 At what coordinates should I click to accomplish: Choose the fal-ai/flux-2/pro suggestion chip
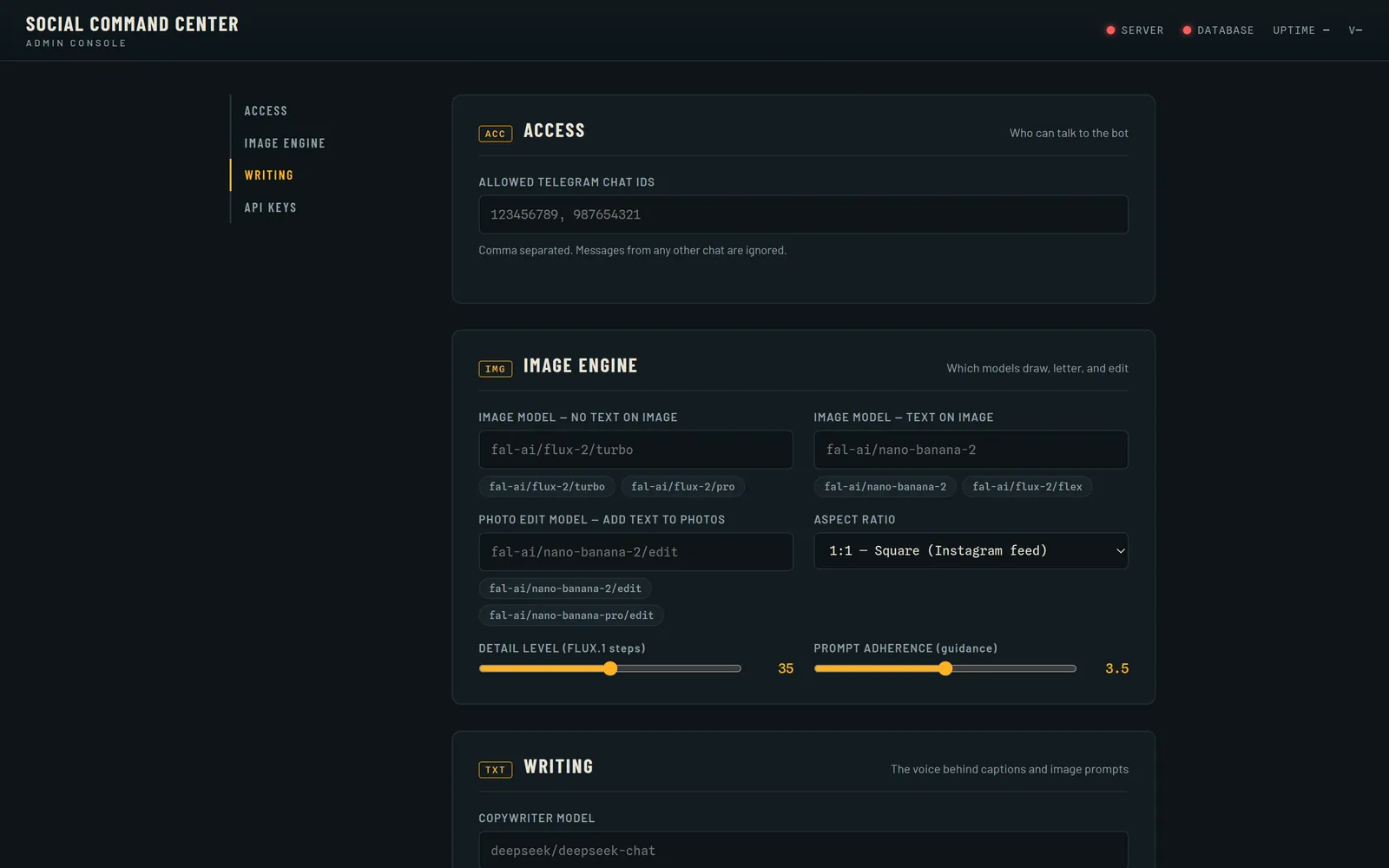[x=682, y=487]
